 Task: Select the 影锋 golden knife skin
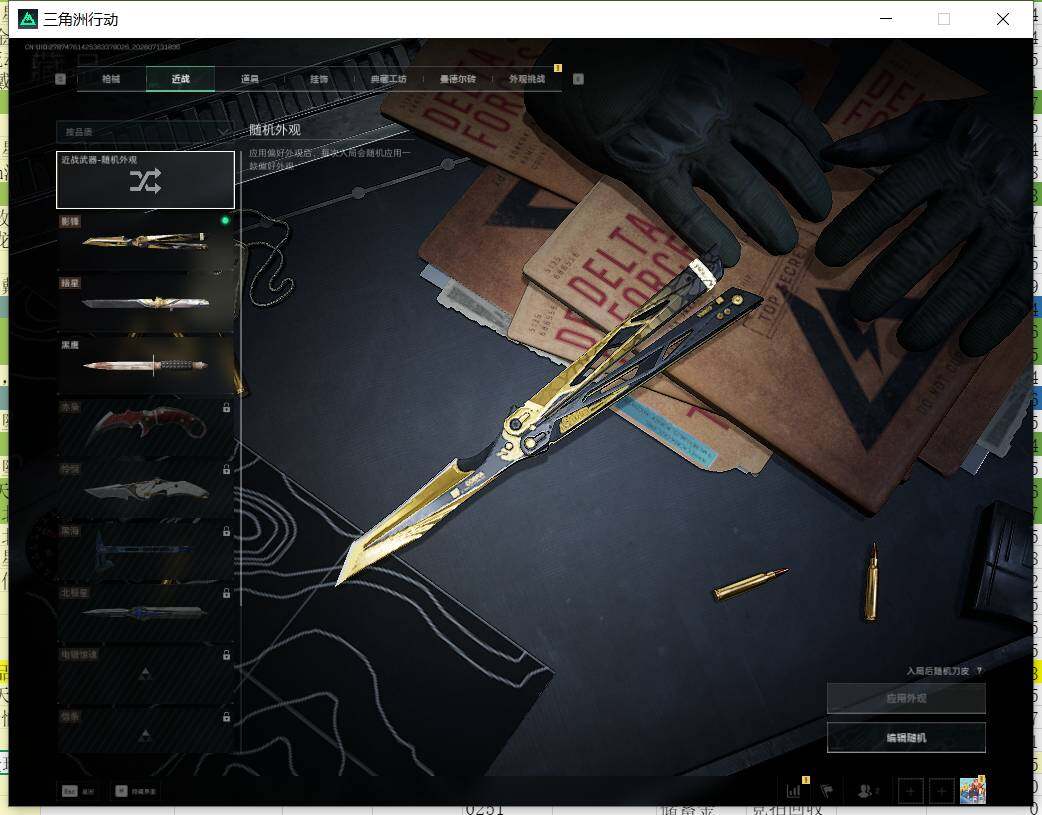(x=146, y=241)
